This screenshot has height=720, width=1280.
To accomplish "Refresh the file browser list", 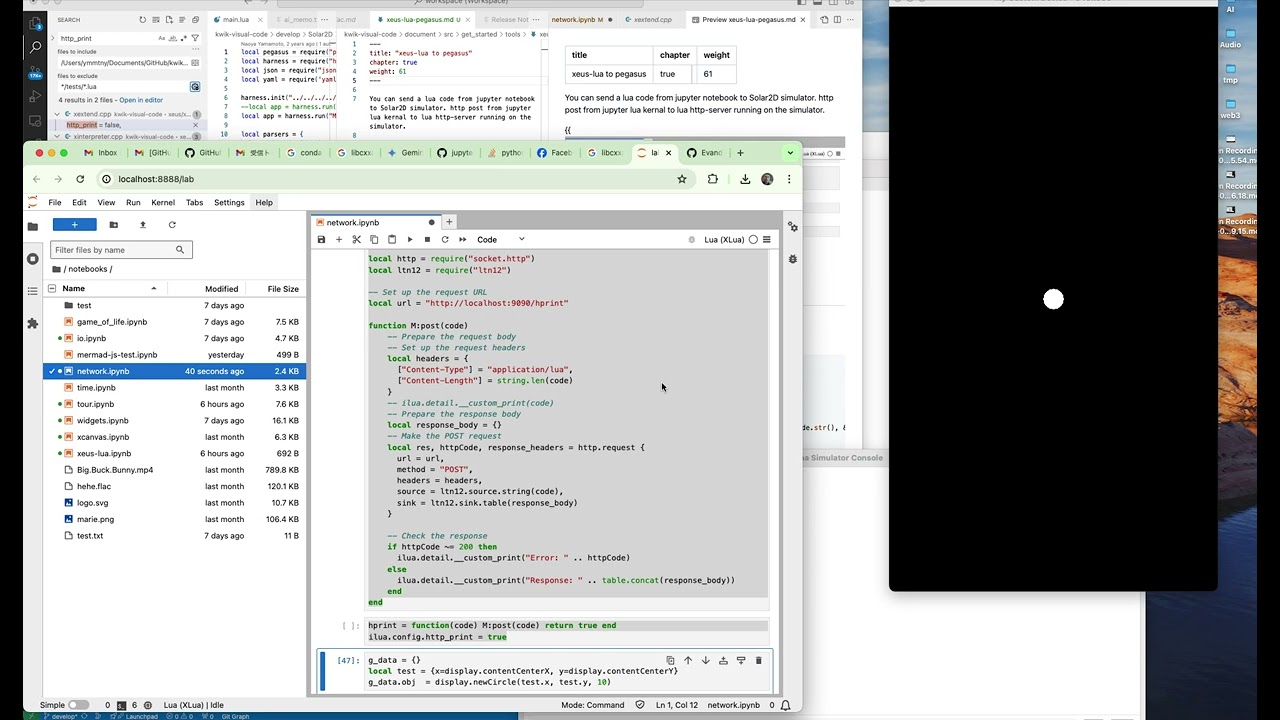I will point(172,225).
